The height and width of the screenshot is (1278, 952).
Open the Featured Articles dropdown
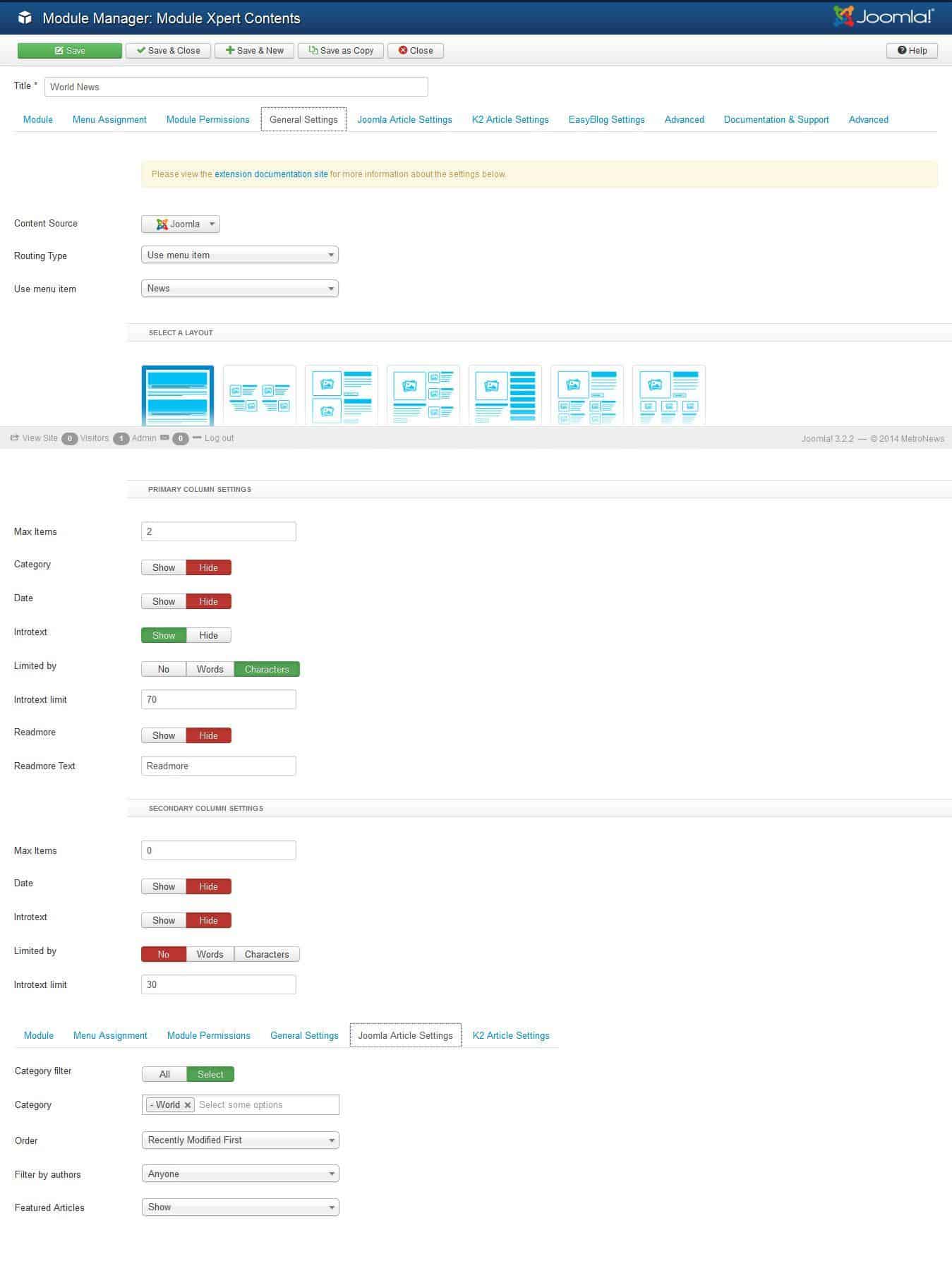click(x=241, y=1207)
